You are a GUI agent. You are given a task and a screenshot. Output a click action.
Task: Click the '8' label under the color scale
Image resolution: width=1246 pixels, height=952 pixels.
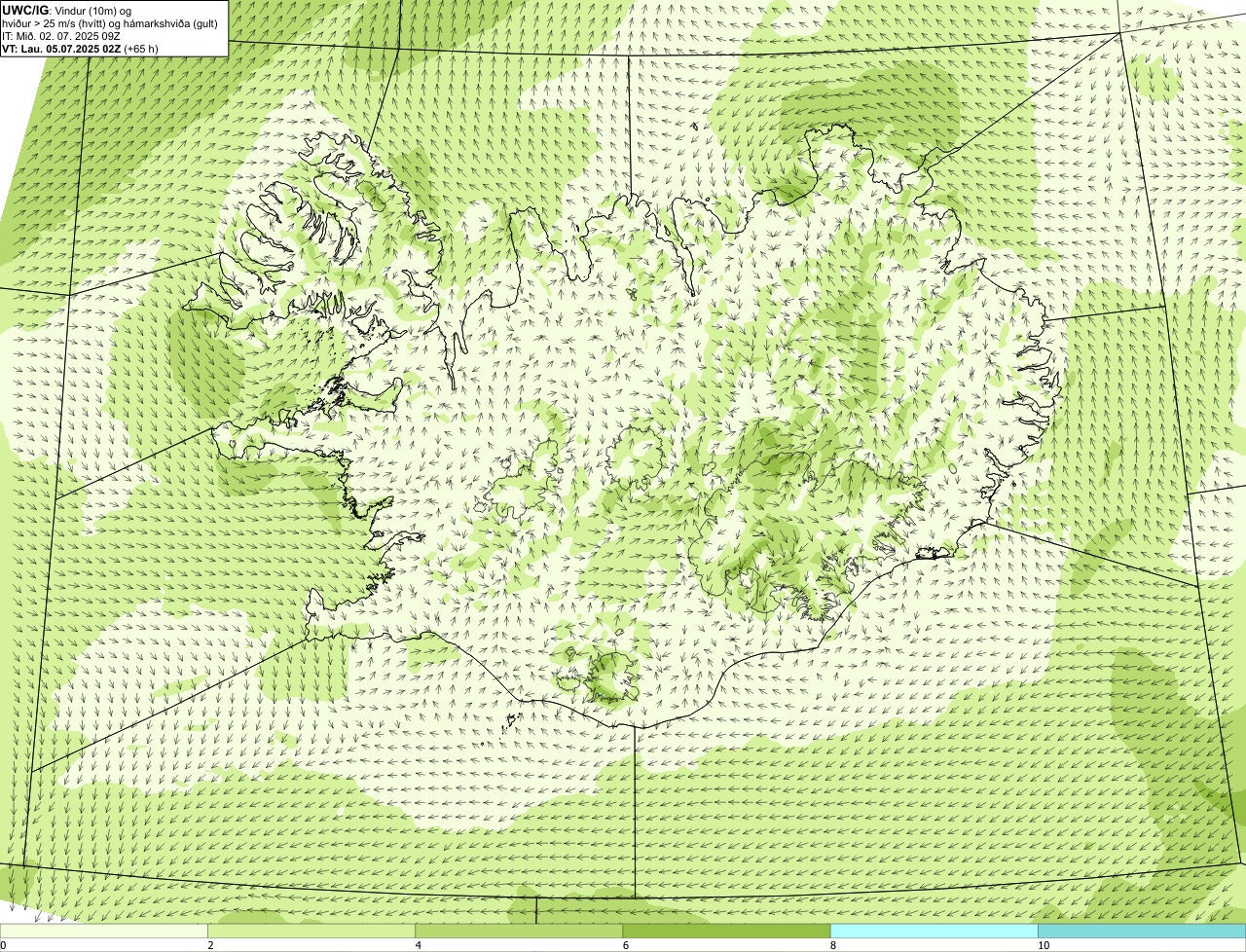click(x=832, y=945)
